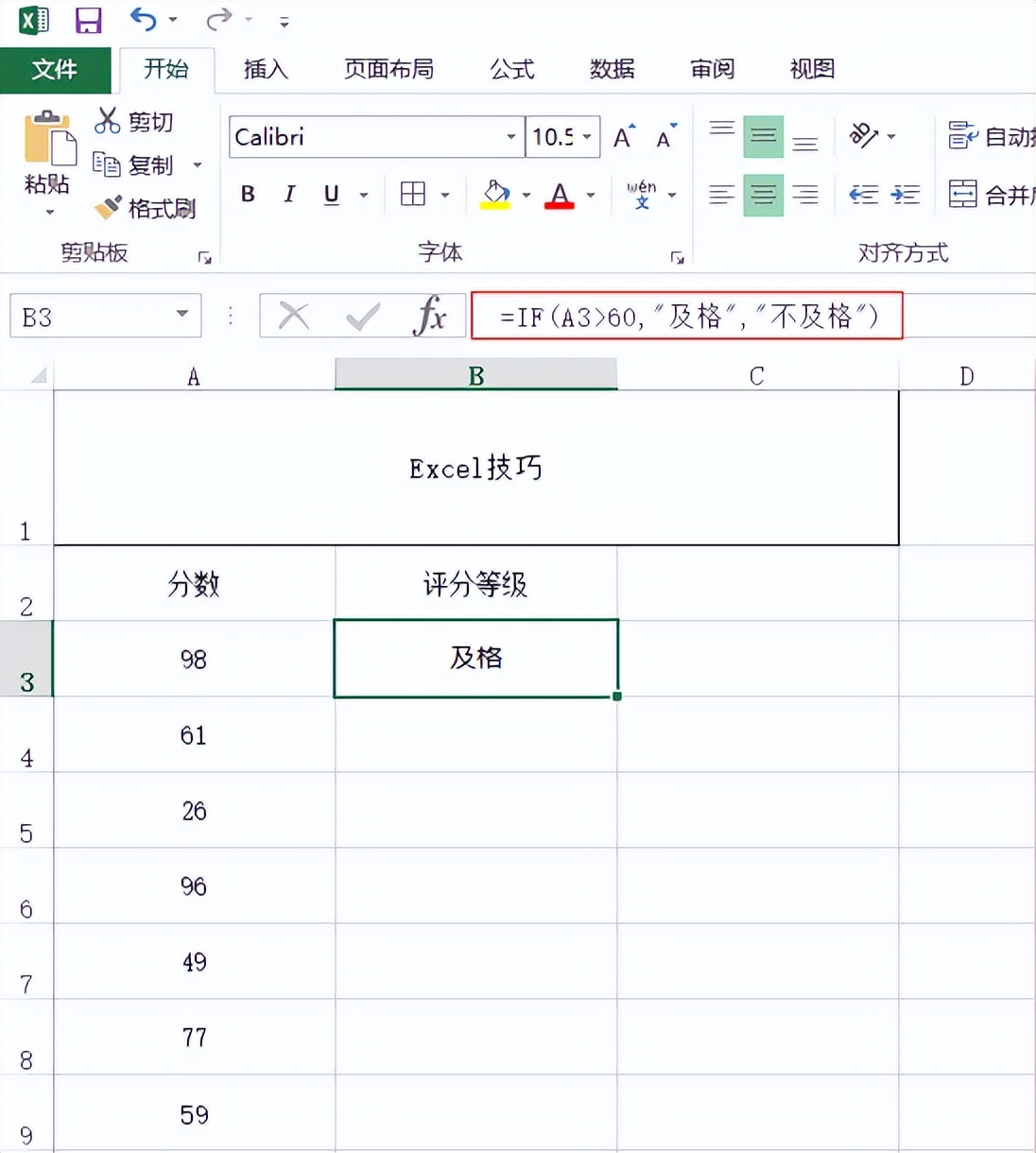Click inside the formula bar
The height and width of the screenshot is (1153, 1036).
681,316
